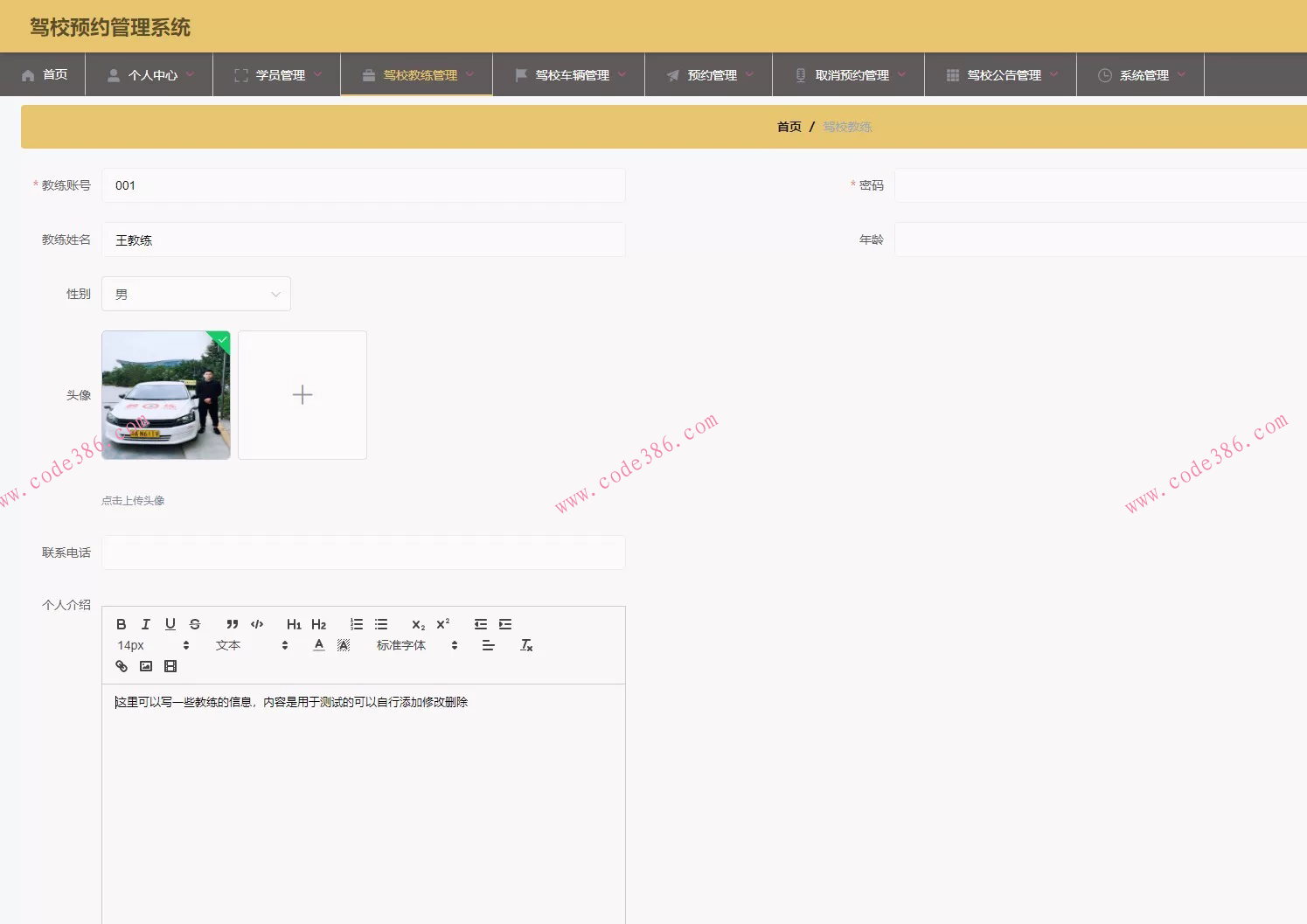Viewport: 1307px width, 924px height.
Task: Click the plus box to upload avatar
Action: tap(302, 395)
